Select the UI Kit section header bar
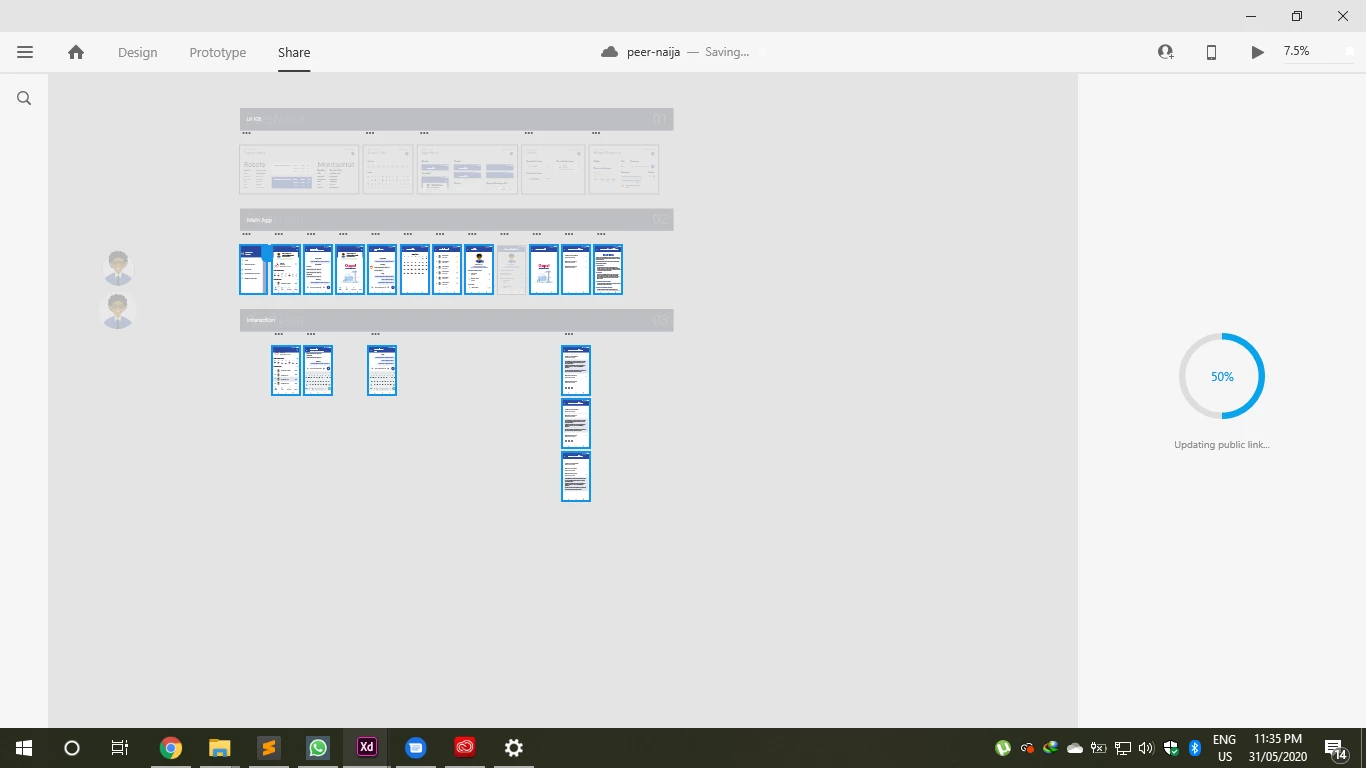The image size is (1366, 768). [456, 119]
